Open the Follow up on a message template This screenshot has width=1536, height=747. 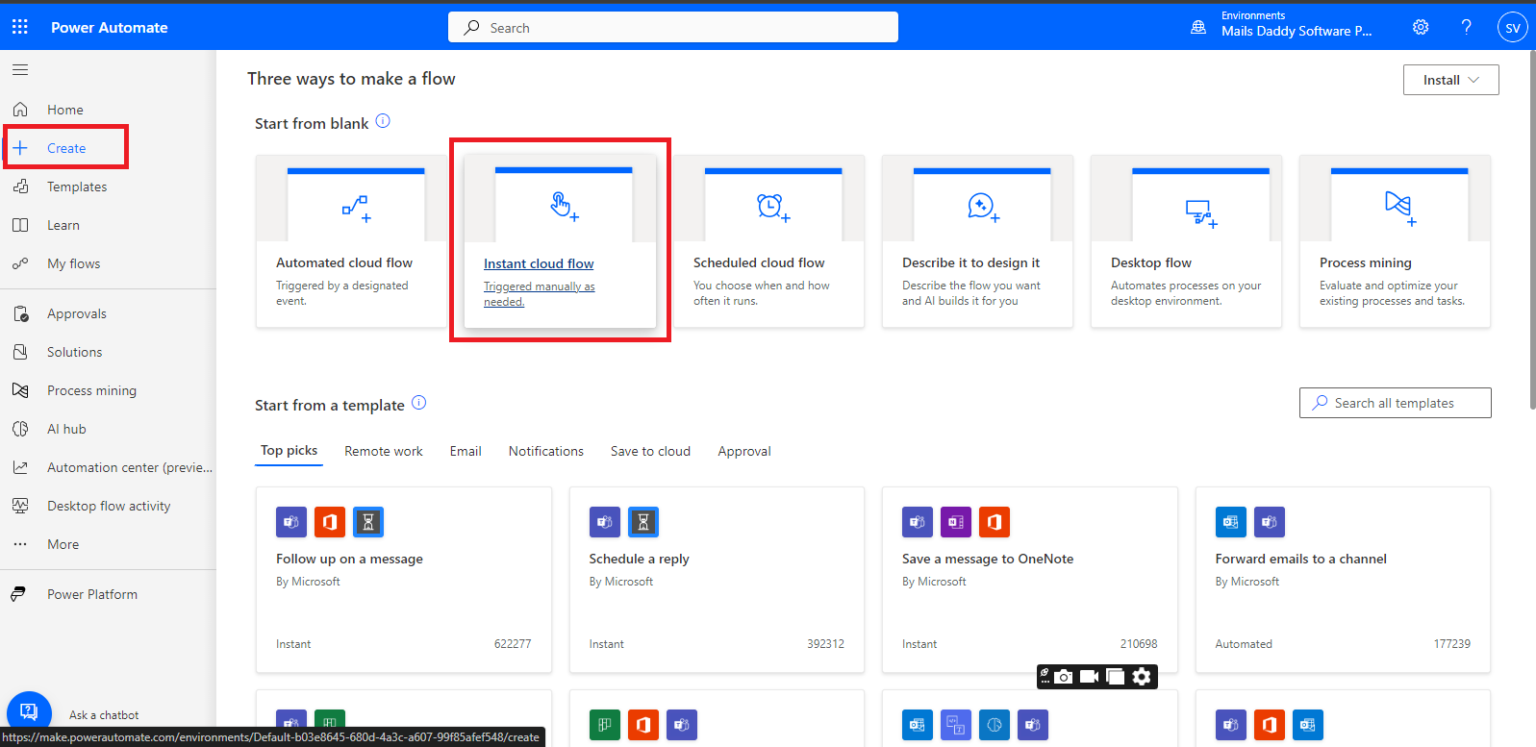click(404, 580)
